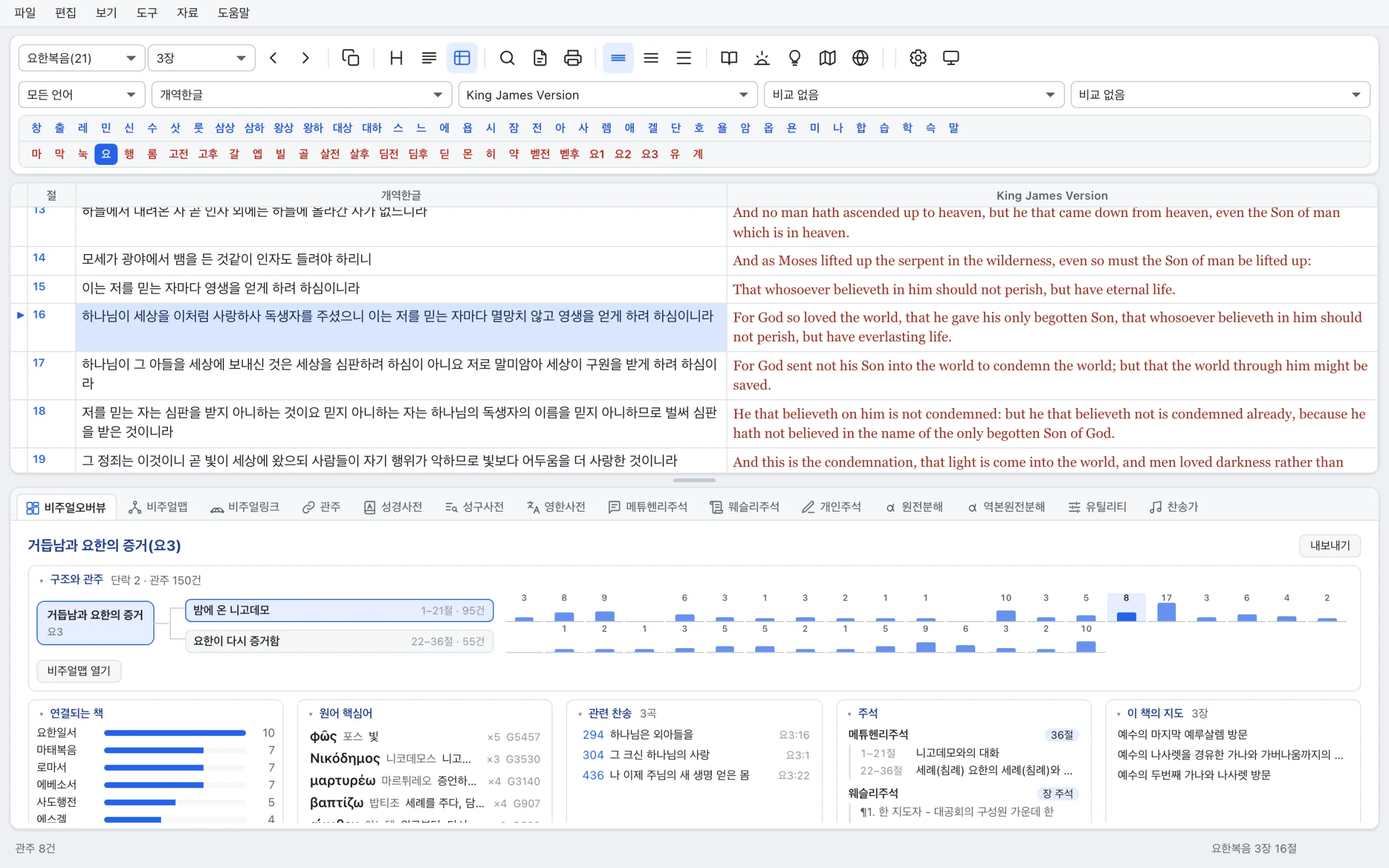Click the 내보내기 button
The image size is (1389, 868).
coord(1329,545)
